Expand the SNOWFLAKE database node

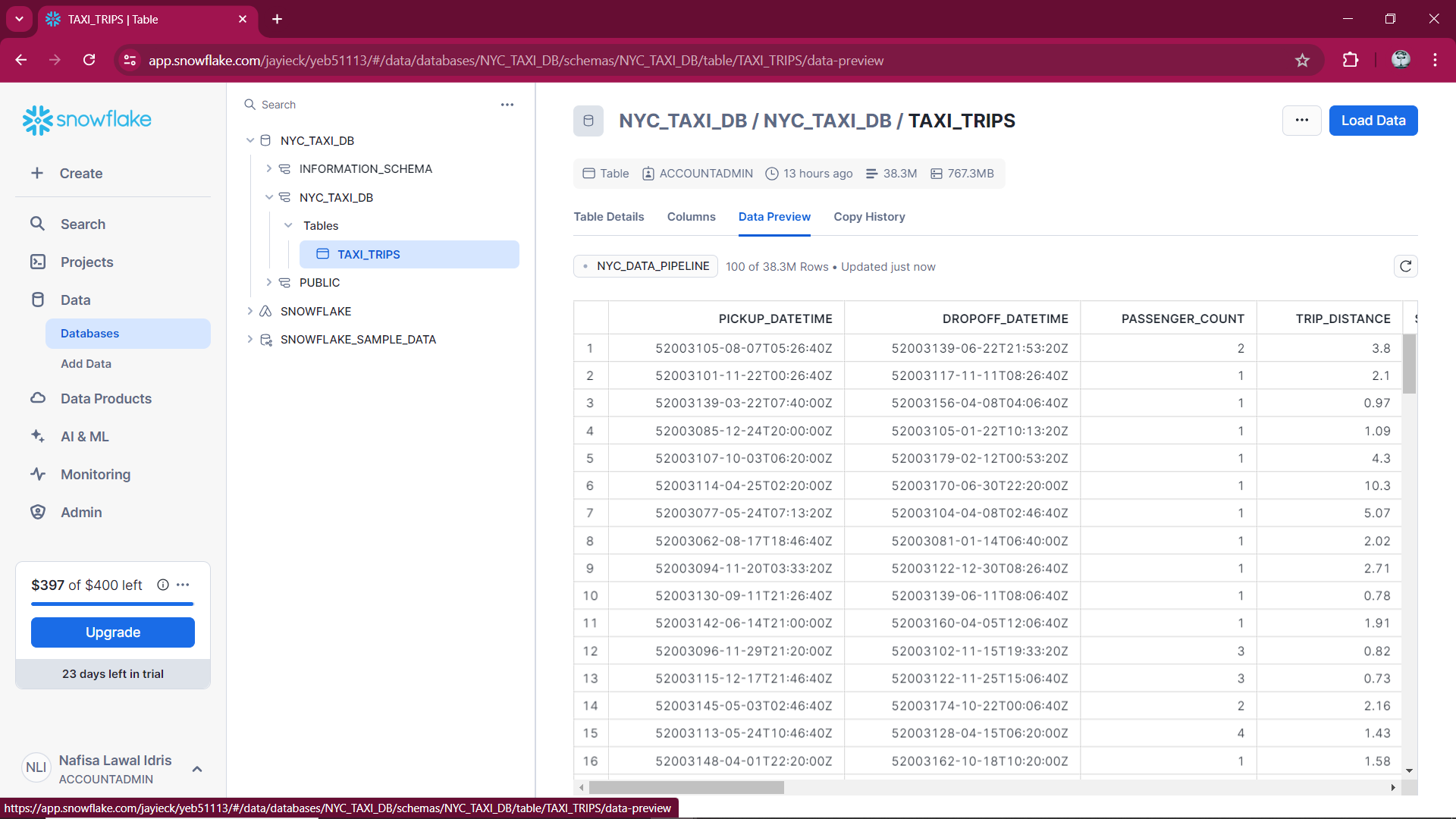coord(250,311)
